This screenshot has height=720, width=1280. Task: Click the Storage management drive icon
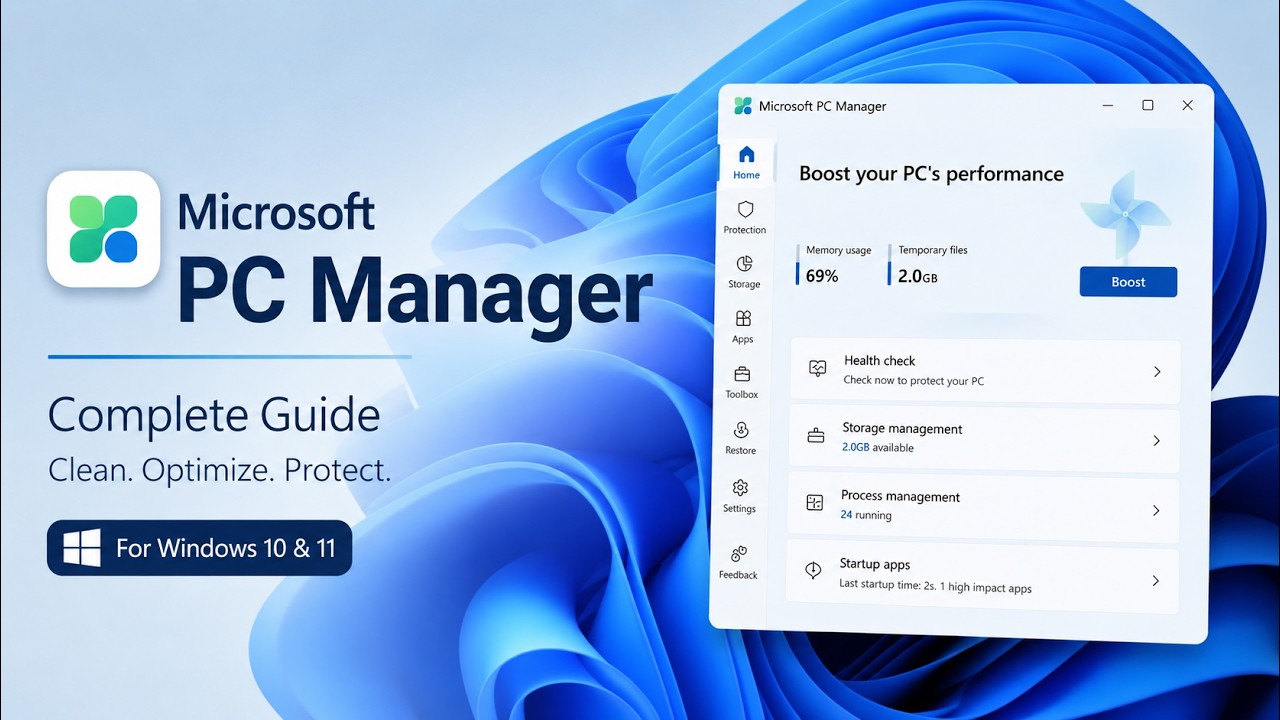(x=816, y=436)
